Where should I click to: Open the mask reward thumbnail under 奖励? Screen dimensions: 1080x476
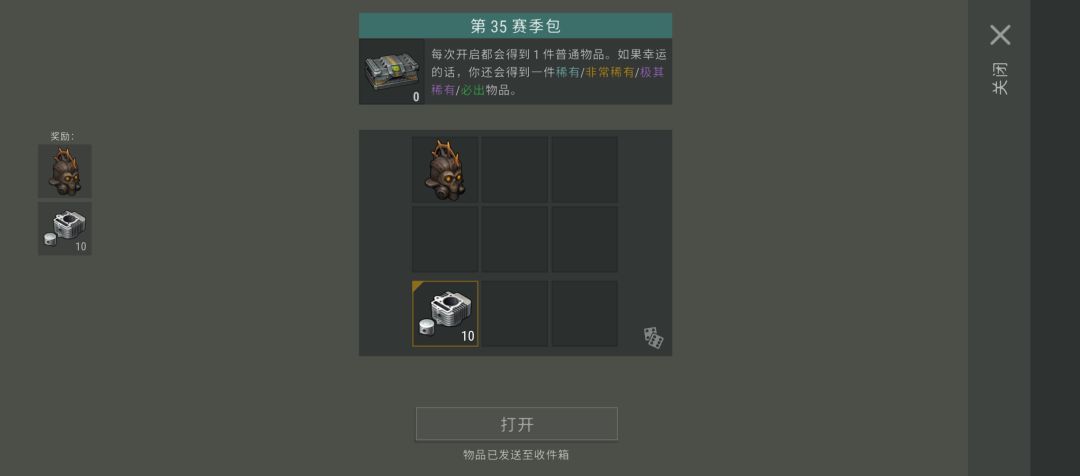tap(65, 172)
